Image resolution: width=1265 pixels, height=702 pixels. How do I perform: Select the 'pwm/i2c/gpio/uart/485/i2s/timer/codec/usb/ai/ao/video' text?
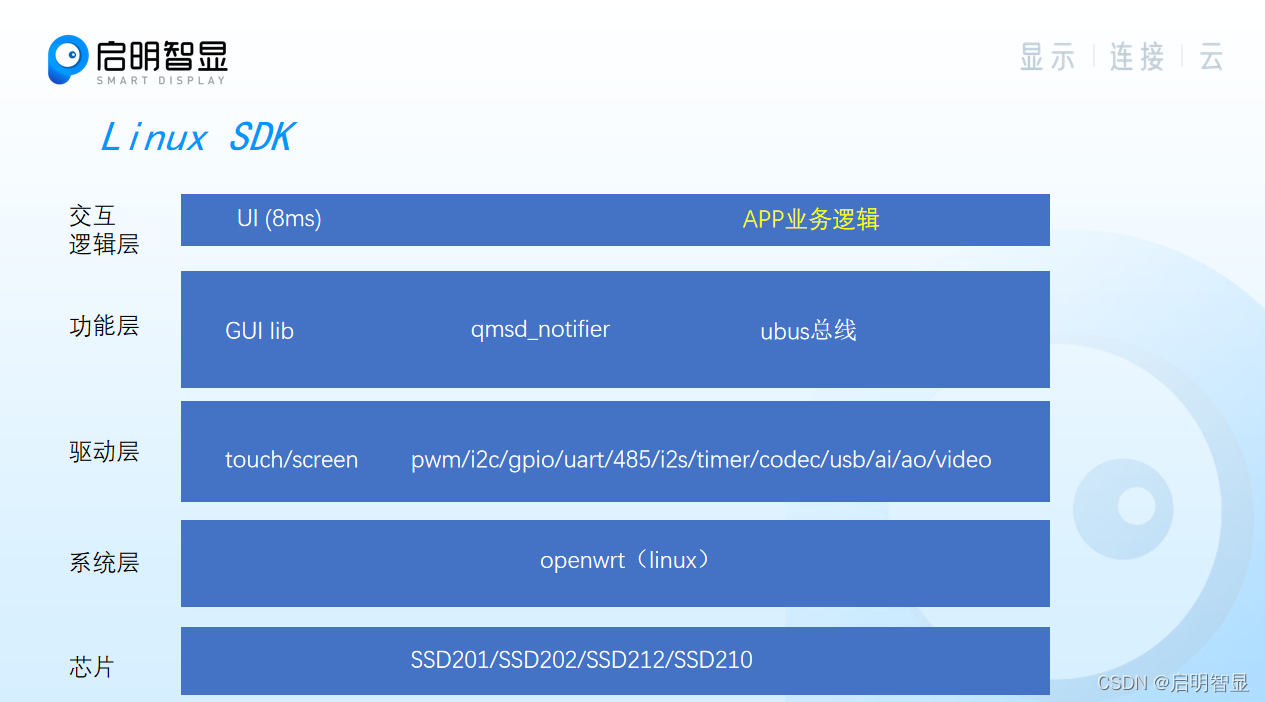(701, 460)
